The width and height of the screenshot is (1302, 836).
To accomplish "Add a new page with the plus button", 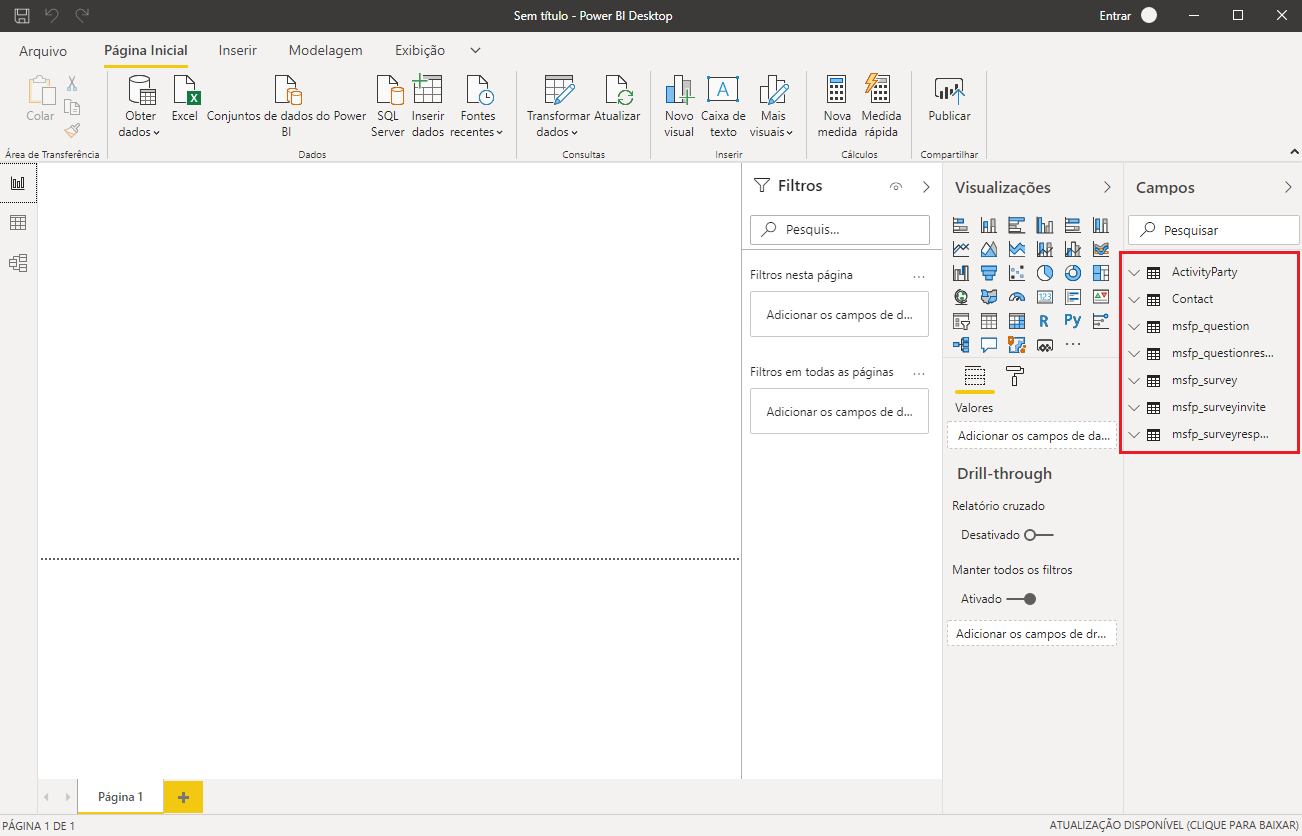I will (x=183, y=797).
